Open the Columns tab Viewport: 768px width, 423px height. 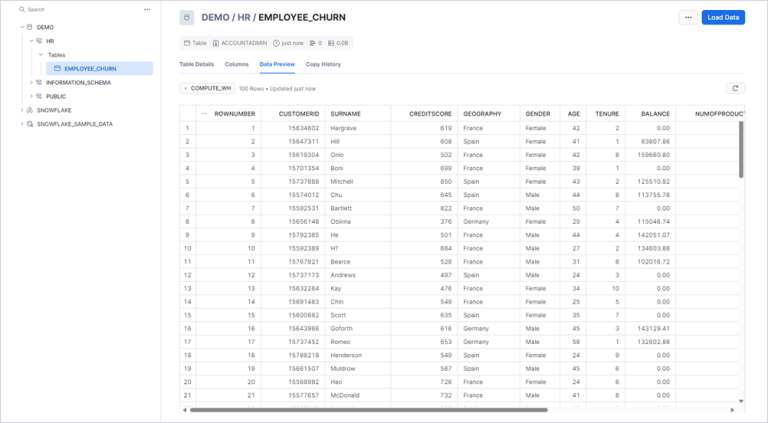point(237,64)
